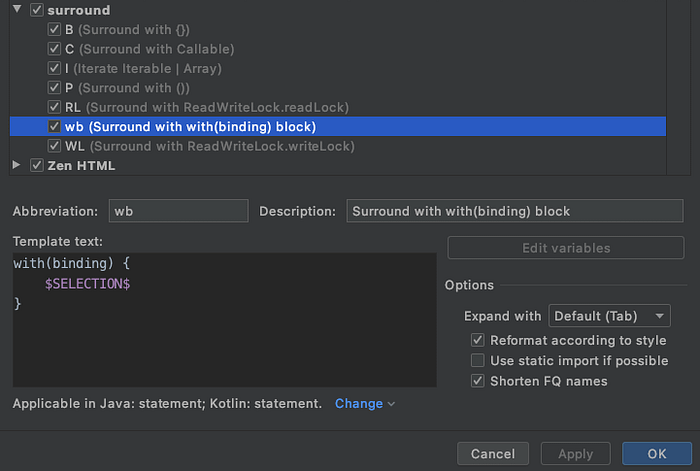Image resolution: width=700 pixels, height=471 pixels.
Task: Expand the Zen HTML group
Action: [17, 165]
